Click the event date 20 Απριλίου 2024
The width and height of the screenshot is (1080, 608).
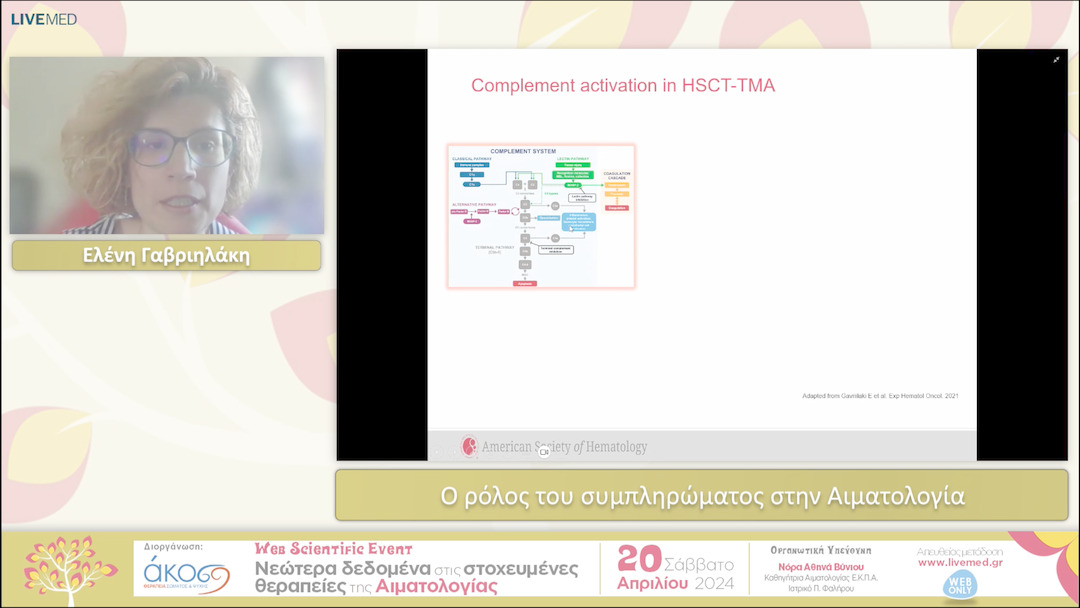pyautogui.click(x=675, y=569)
